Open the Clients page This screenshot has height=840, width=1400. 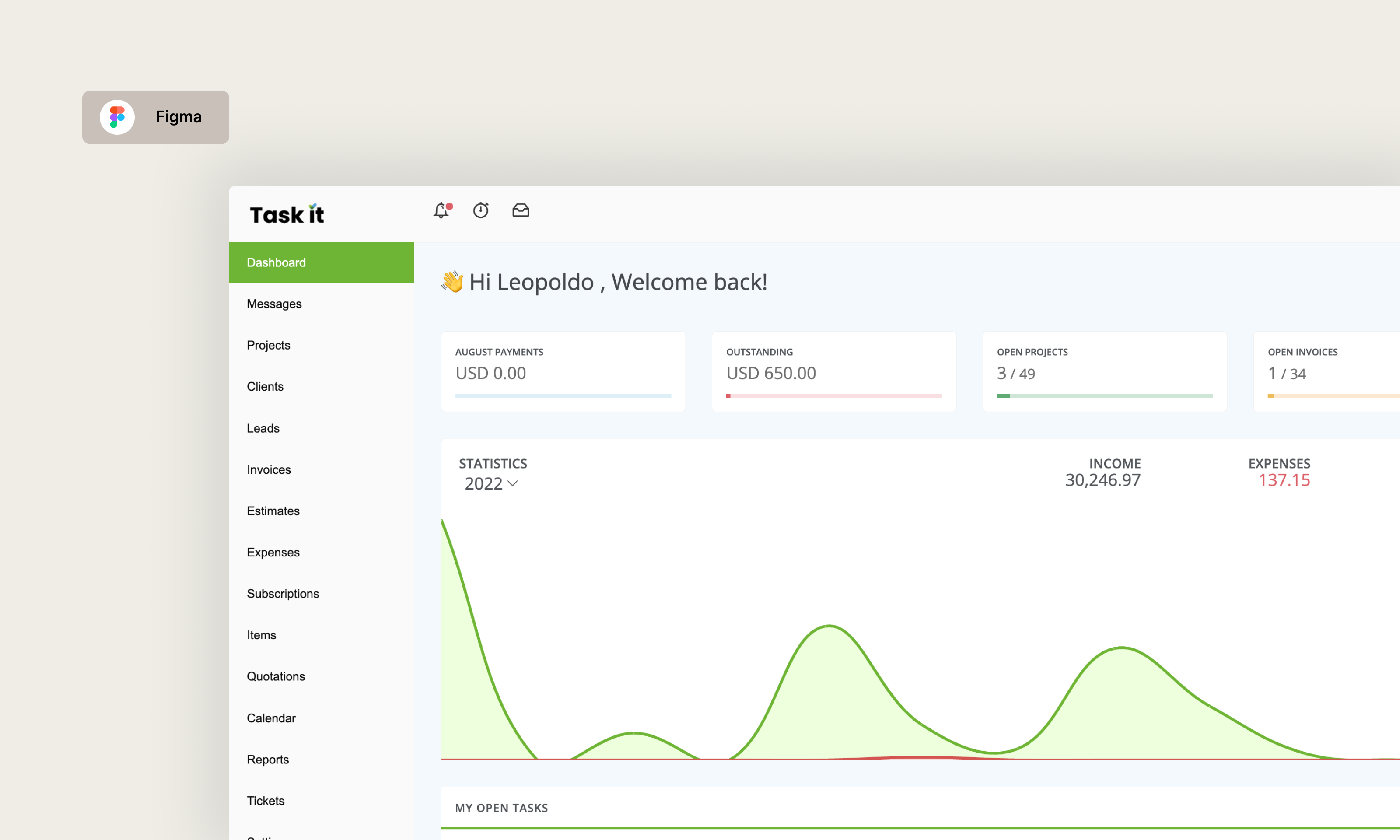click(x=322, y=387)
